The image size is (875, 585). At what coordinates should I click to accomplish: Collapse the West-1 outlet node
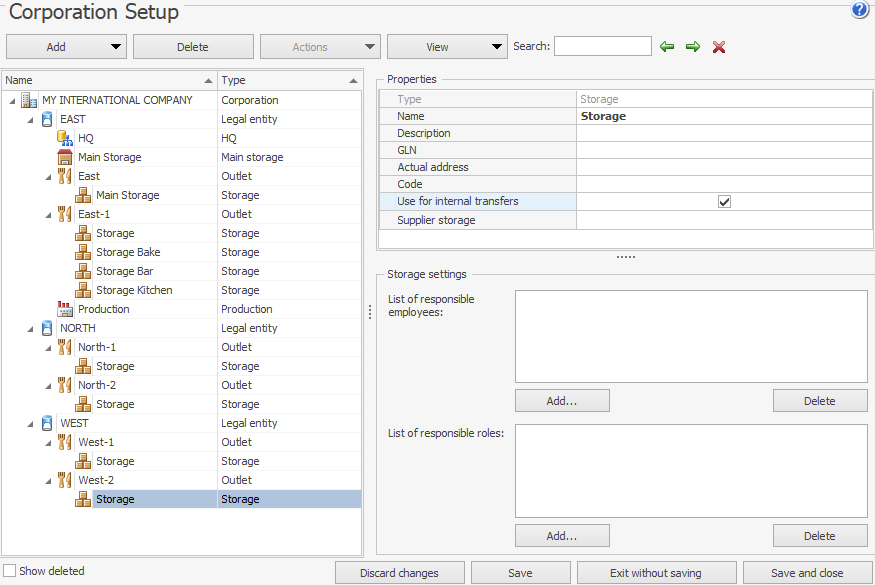48,442
